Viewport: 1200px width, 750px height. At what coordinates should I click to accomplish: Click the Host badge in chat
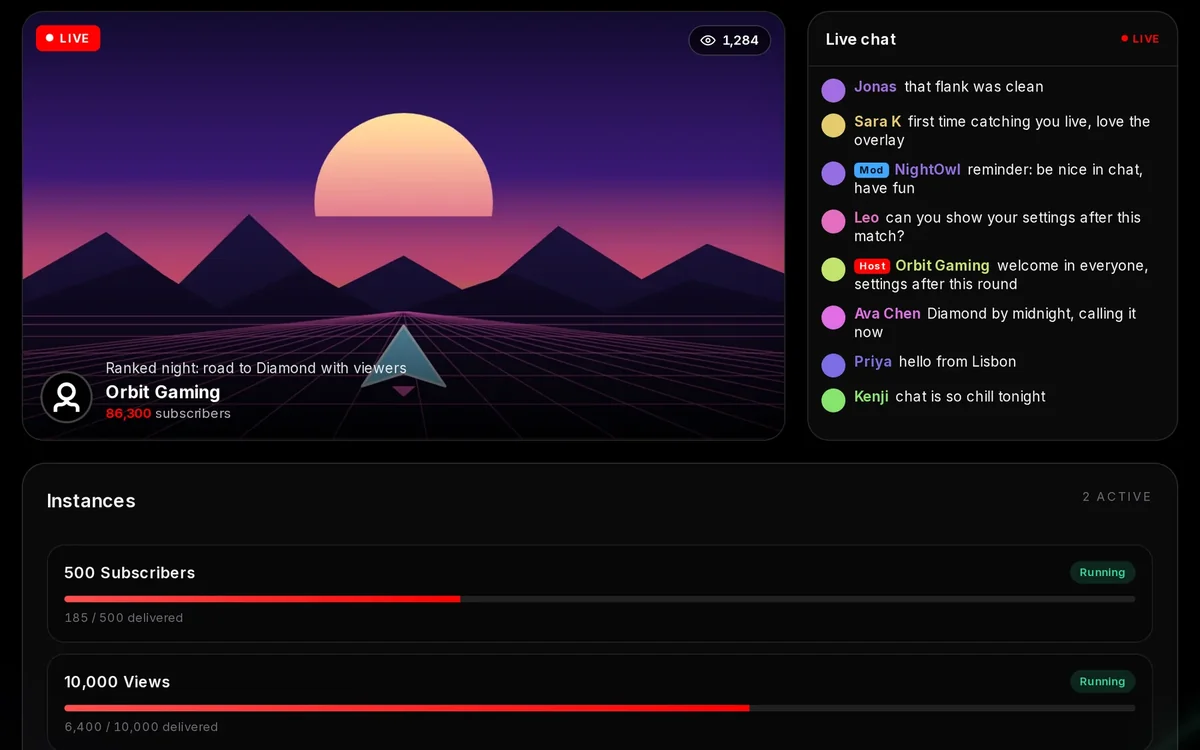point(872,266)
